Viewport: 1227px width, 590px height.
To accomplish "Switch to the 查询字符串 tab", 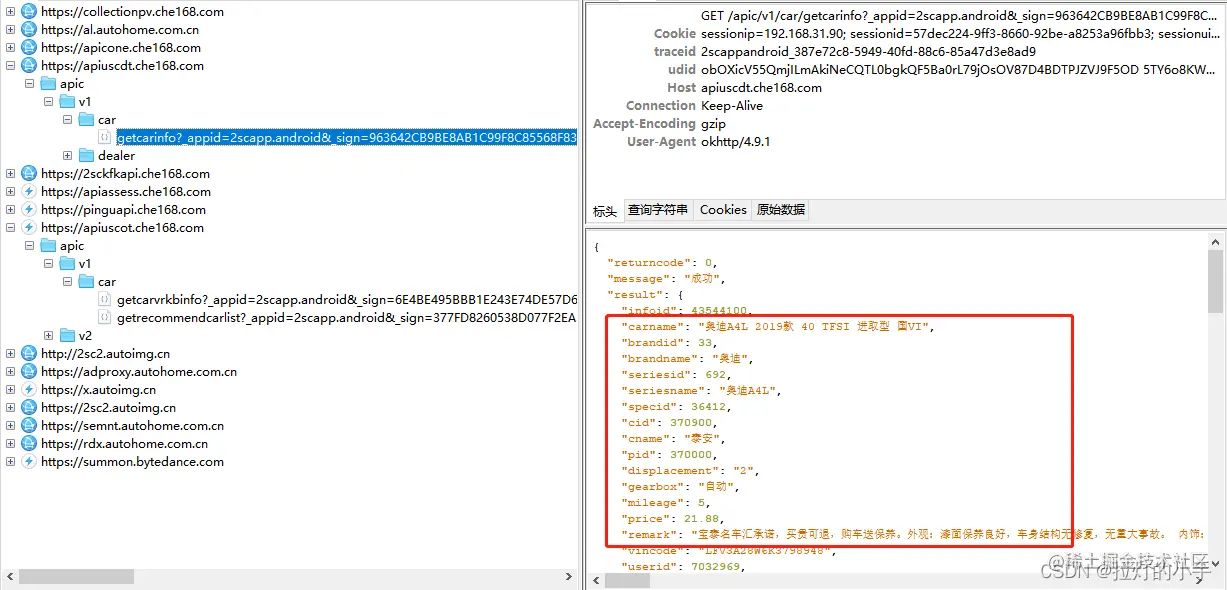I will pyautogui.click(x=658, y=210).
